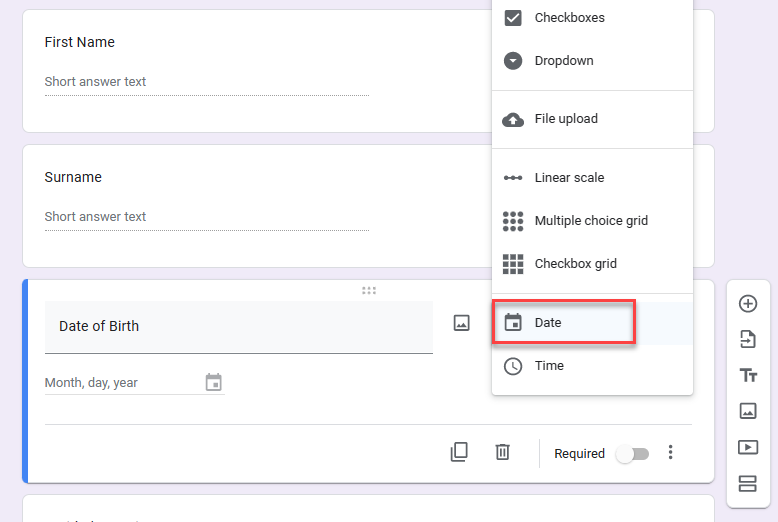Edit the Date of Birth title field
This screenshot has height=522, width=778.
238,327
